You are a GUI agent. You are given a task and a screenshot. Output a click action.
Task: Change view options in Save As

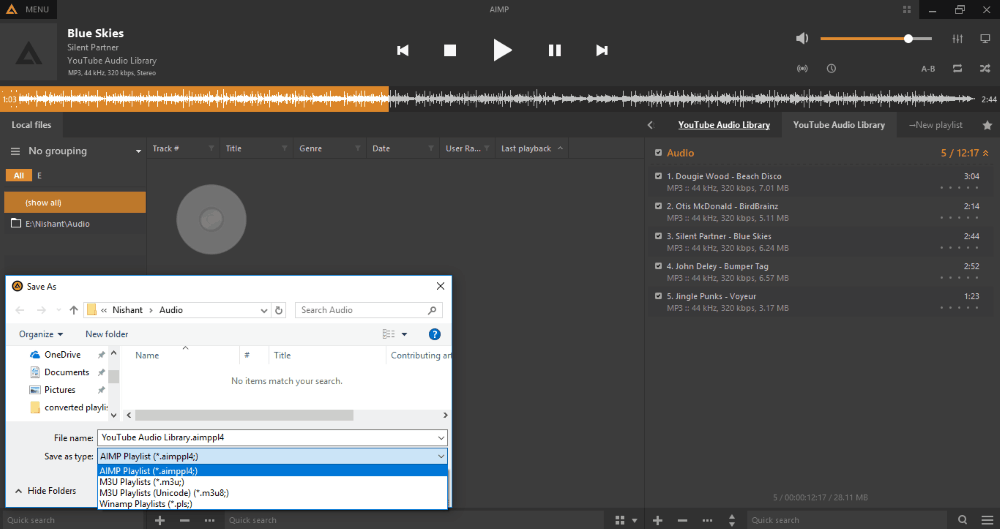[394, 334]
